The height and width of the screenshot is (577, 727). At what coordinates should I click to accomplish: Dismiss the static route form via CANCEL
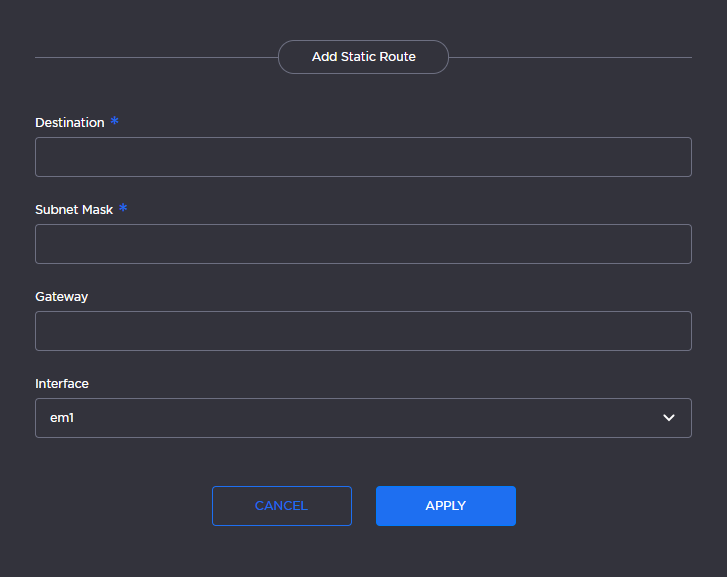point(281,506)
